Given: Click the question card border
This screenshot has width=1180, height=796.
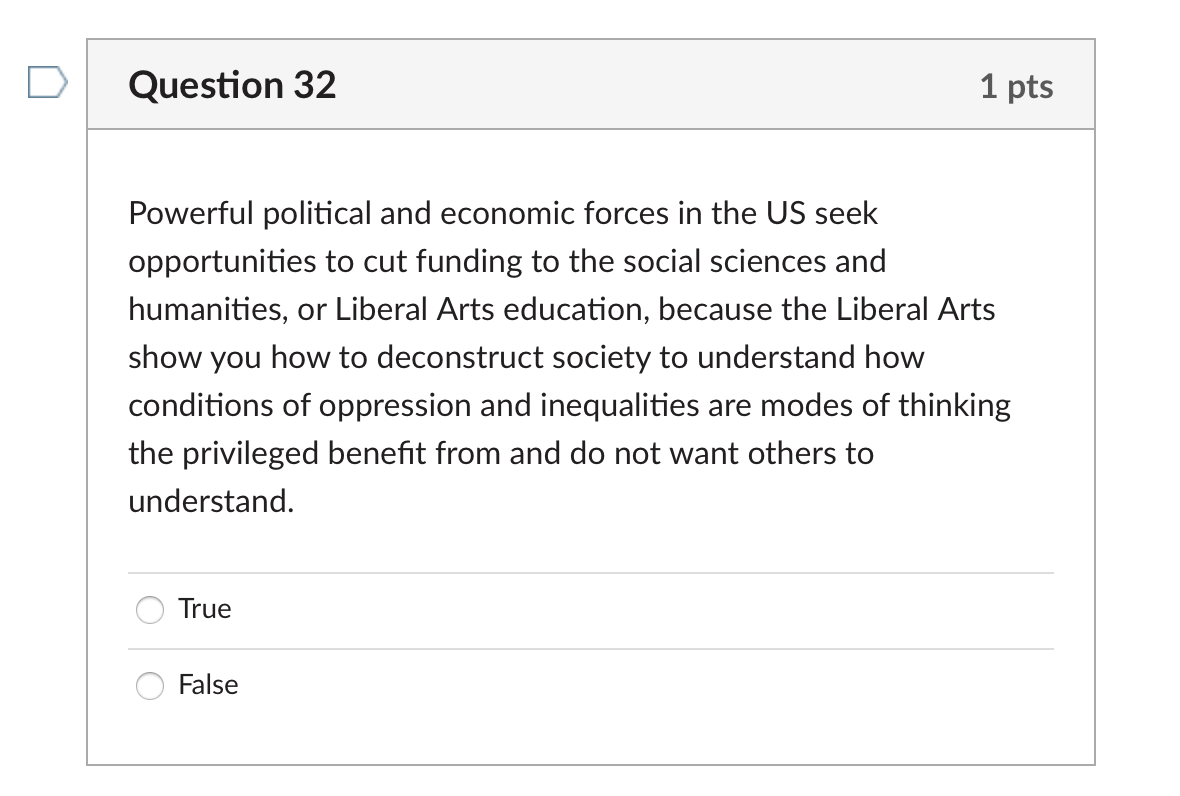Looking at the screenshot, I should click(88, 400).
